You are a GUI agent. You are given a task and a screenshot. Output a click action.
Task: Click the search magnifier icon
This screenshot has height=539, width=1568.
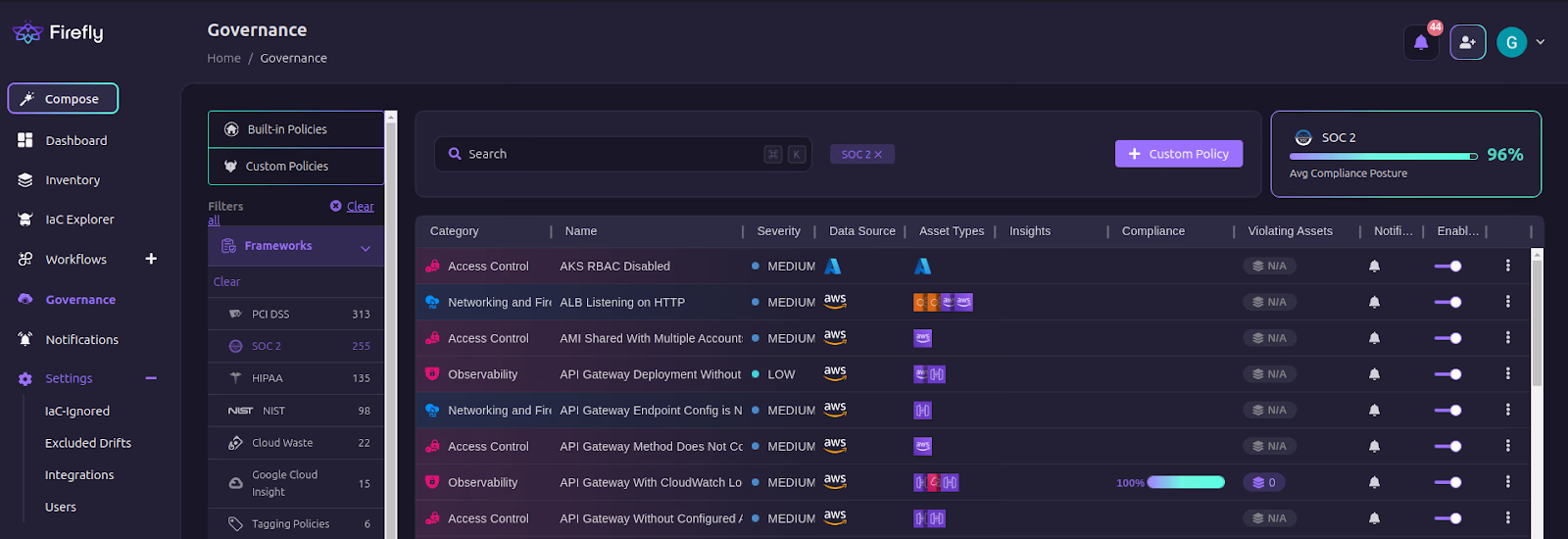[x=455, y=154]
